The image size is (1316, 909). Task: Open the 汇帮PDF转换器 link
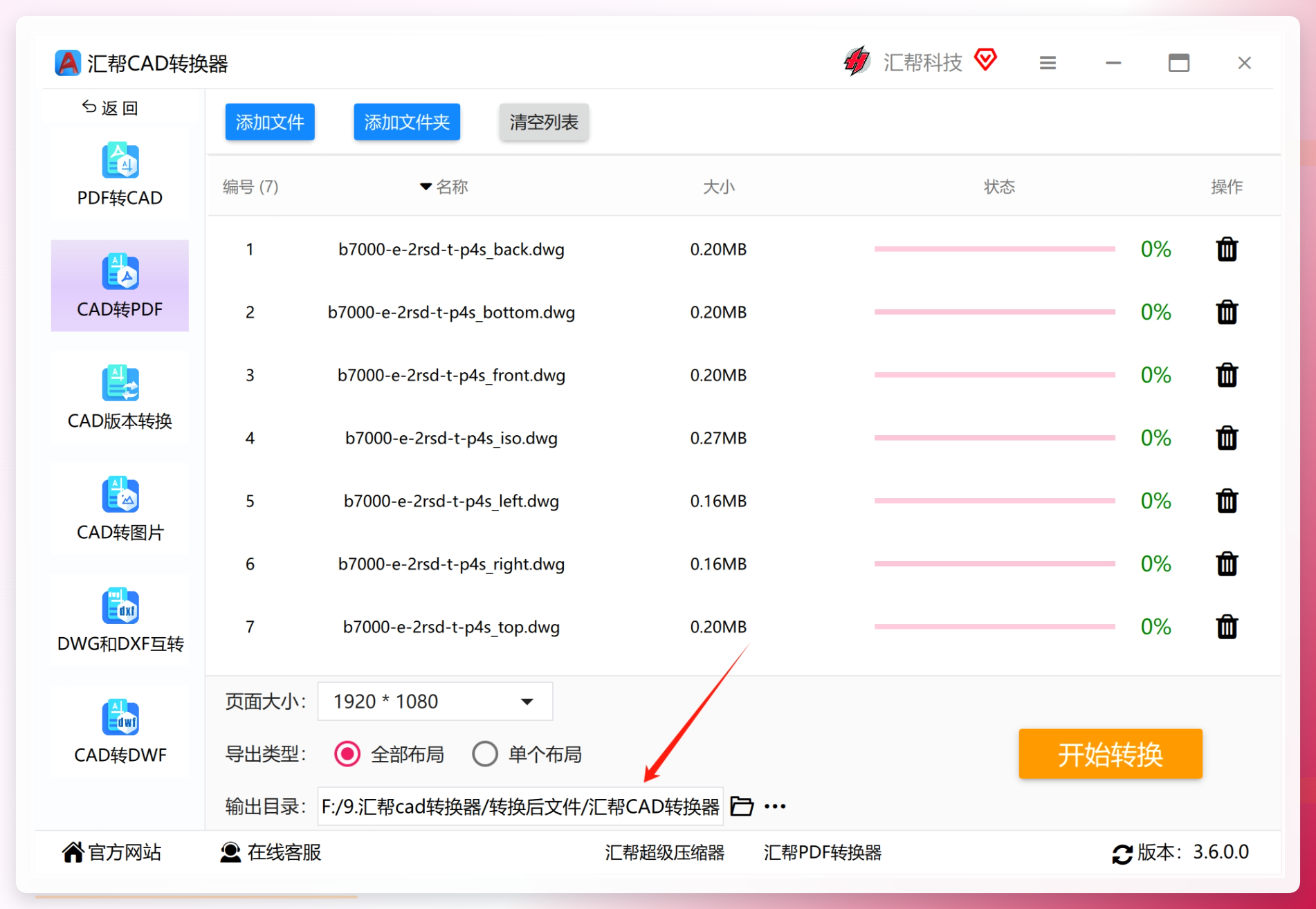823,852
